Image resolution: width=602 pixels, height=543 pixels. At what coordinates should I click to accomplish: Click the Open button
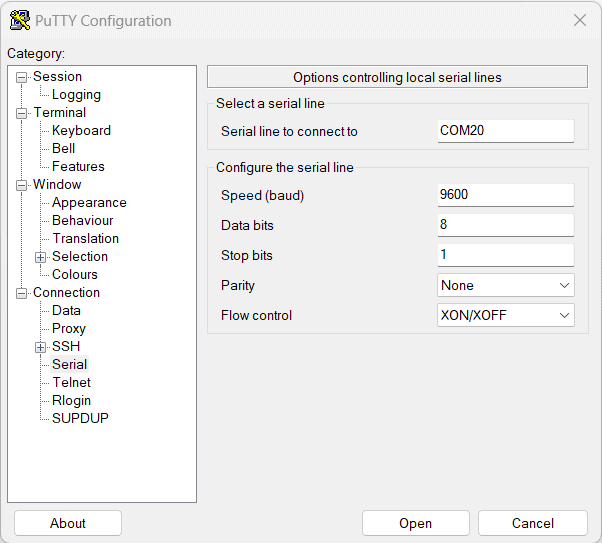[x=415, y=523]
